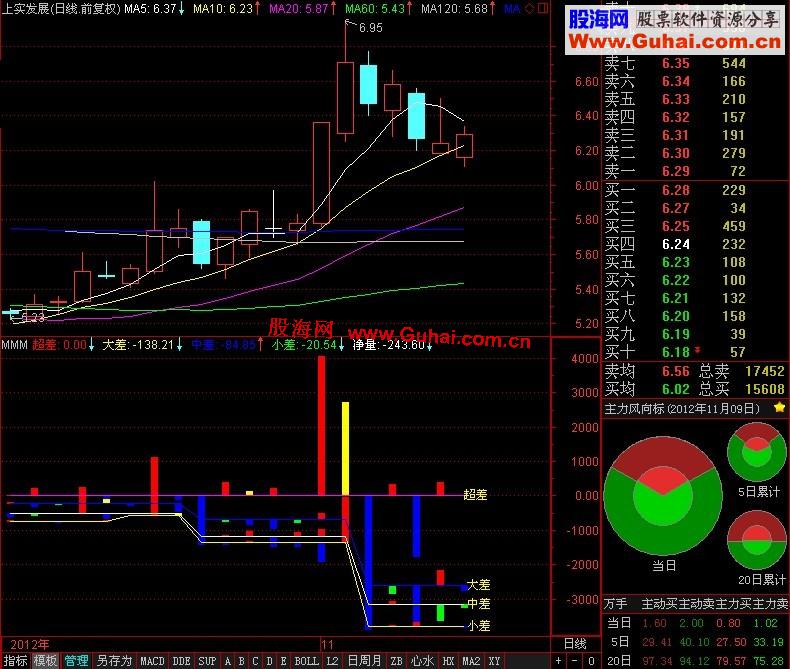This screenshot has width=790, height=669.
Task: Select template C
Action: [255, 661]
